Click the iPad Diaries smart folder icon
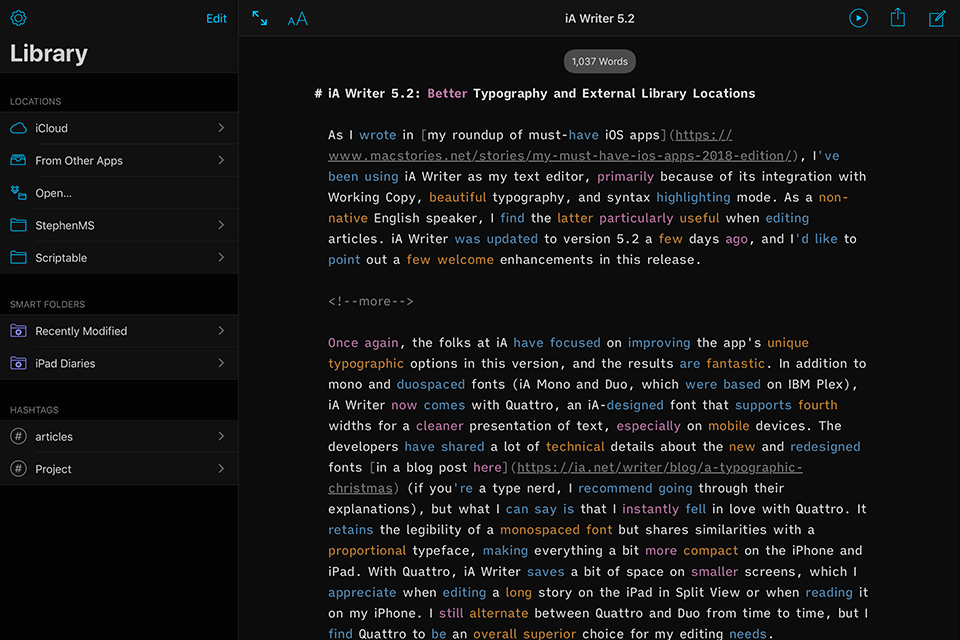Image resolution: width=960 pixels, height=640 pixels. point(18,363)
